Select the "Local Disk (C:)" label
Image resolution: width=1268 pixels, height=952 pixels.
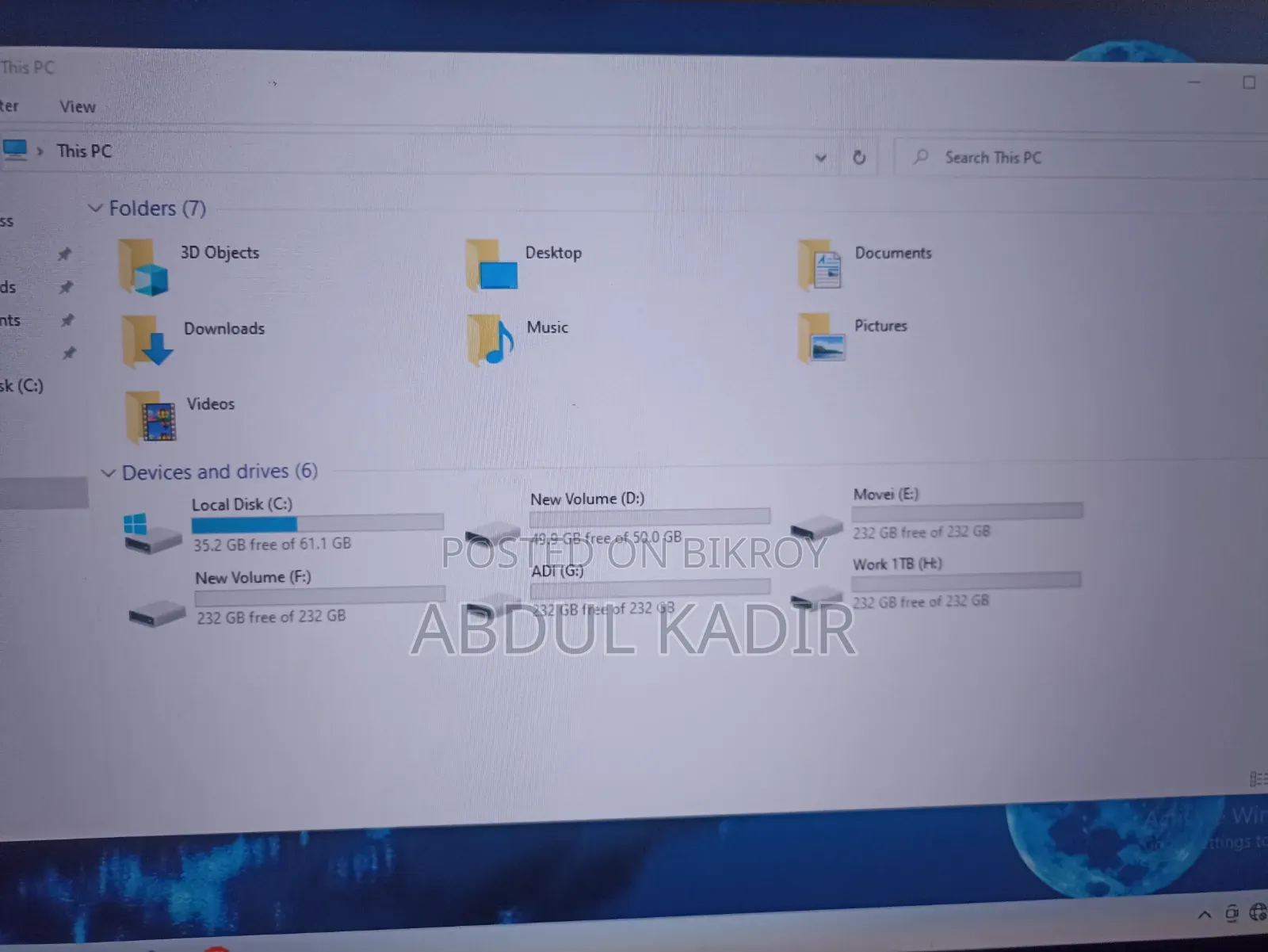242,504
